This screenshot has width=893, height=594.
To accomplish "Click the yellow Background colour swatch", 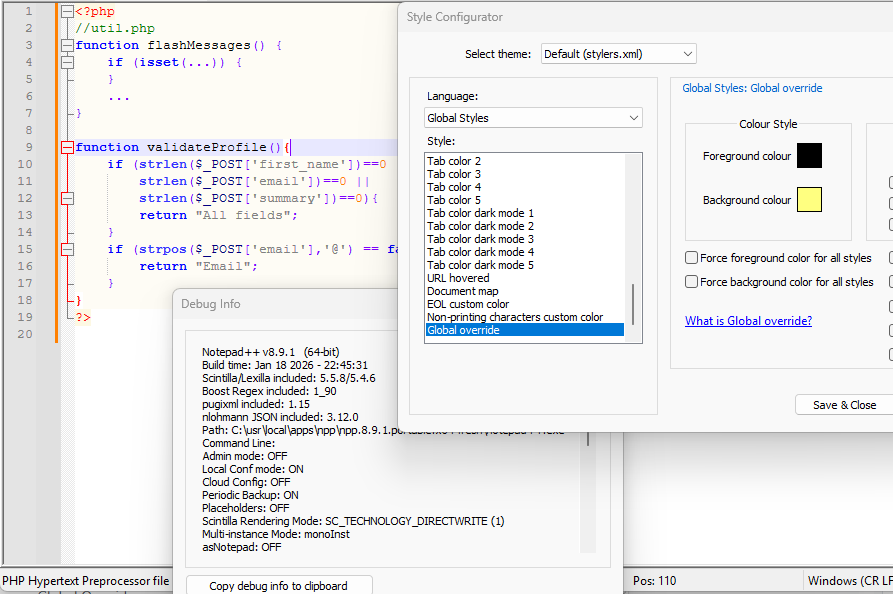I will [809, 200].
